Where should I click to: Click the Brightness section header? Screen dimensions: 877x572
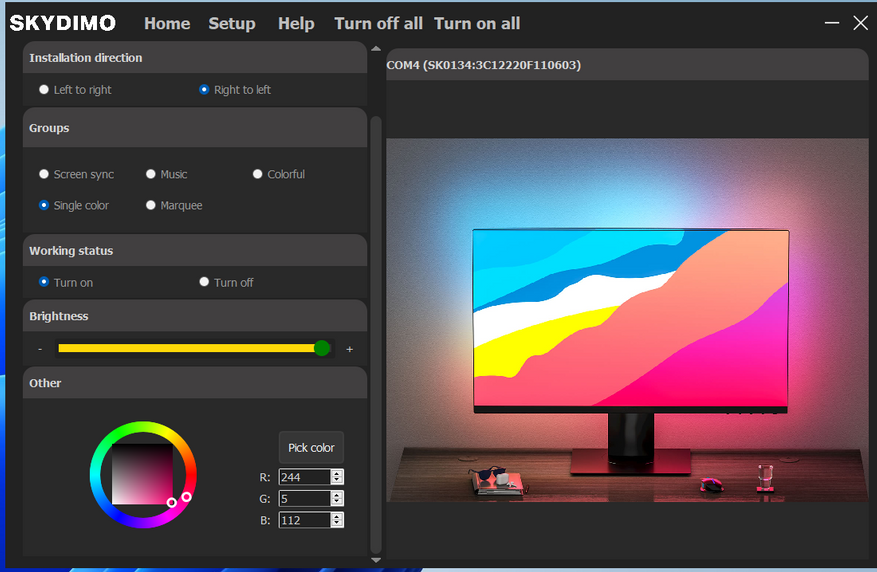click(x=195, y=316)
